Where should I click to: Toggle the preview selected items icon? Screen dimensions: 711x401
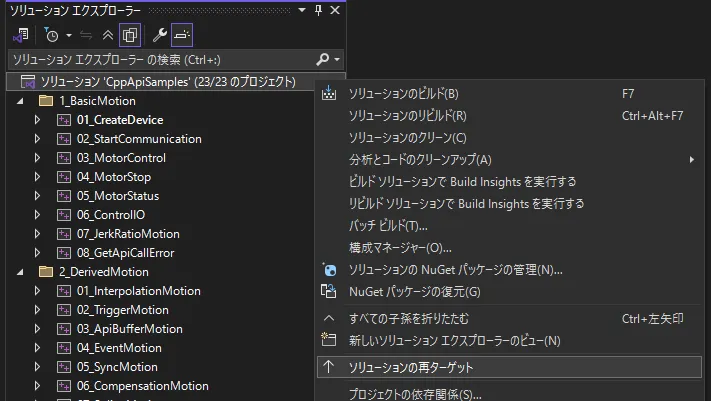[182, 35]
